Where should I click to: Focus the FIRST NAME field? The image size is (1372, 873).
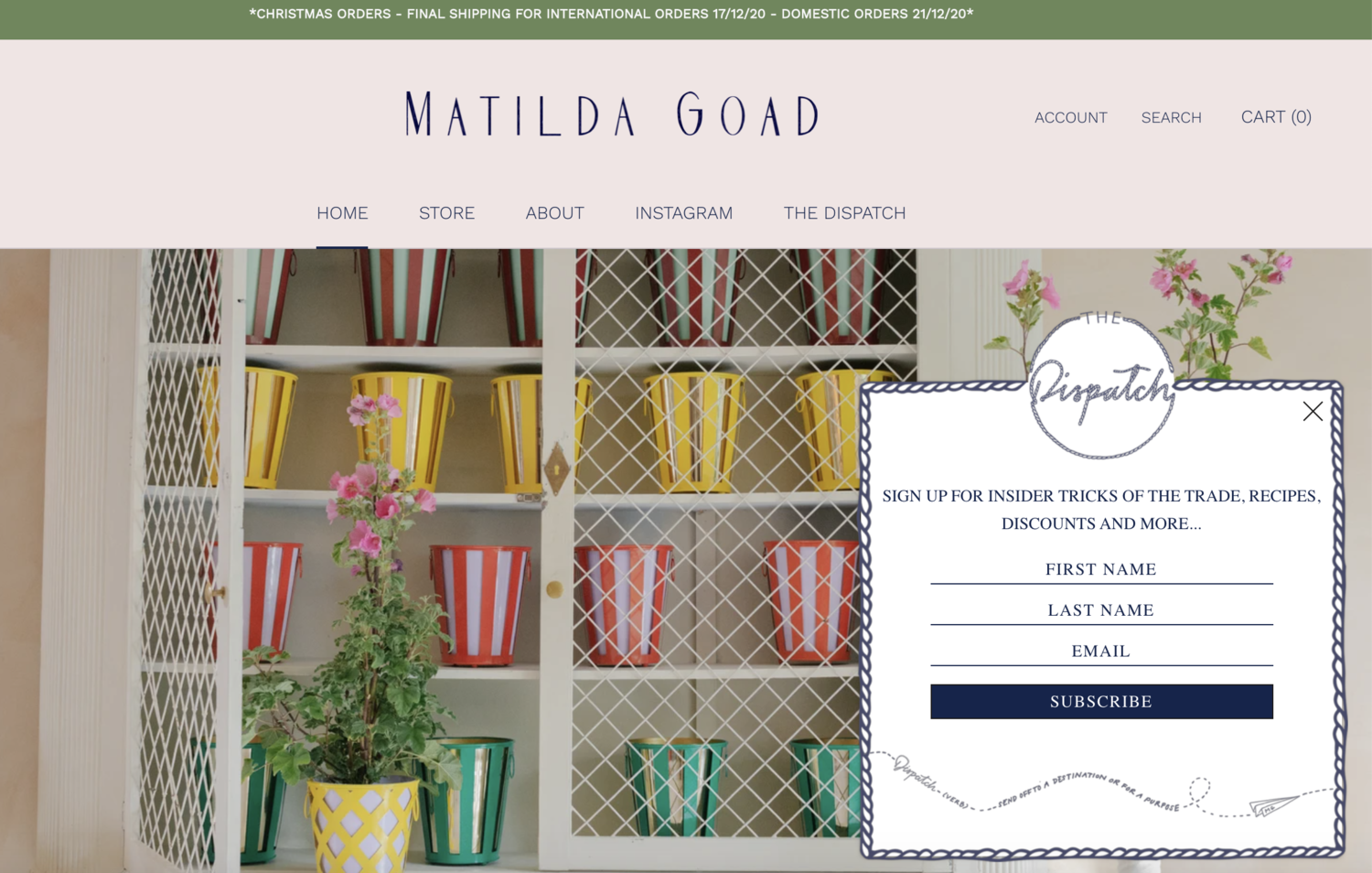click(x=1101, y=569)
